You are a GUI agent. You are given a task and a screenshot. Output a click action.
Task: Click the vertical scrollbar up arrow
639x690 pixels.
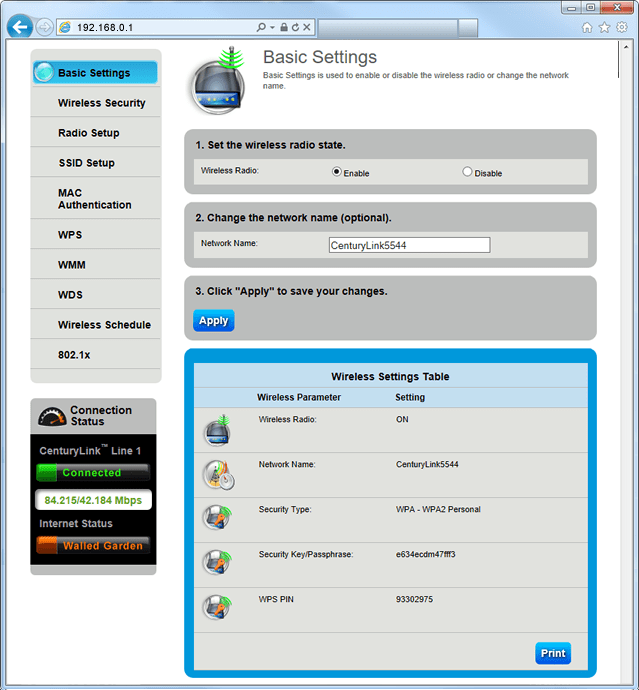pos(626,47)
